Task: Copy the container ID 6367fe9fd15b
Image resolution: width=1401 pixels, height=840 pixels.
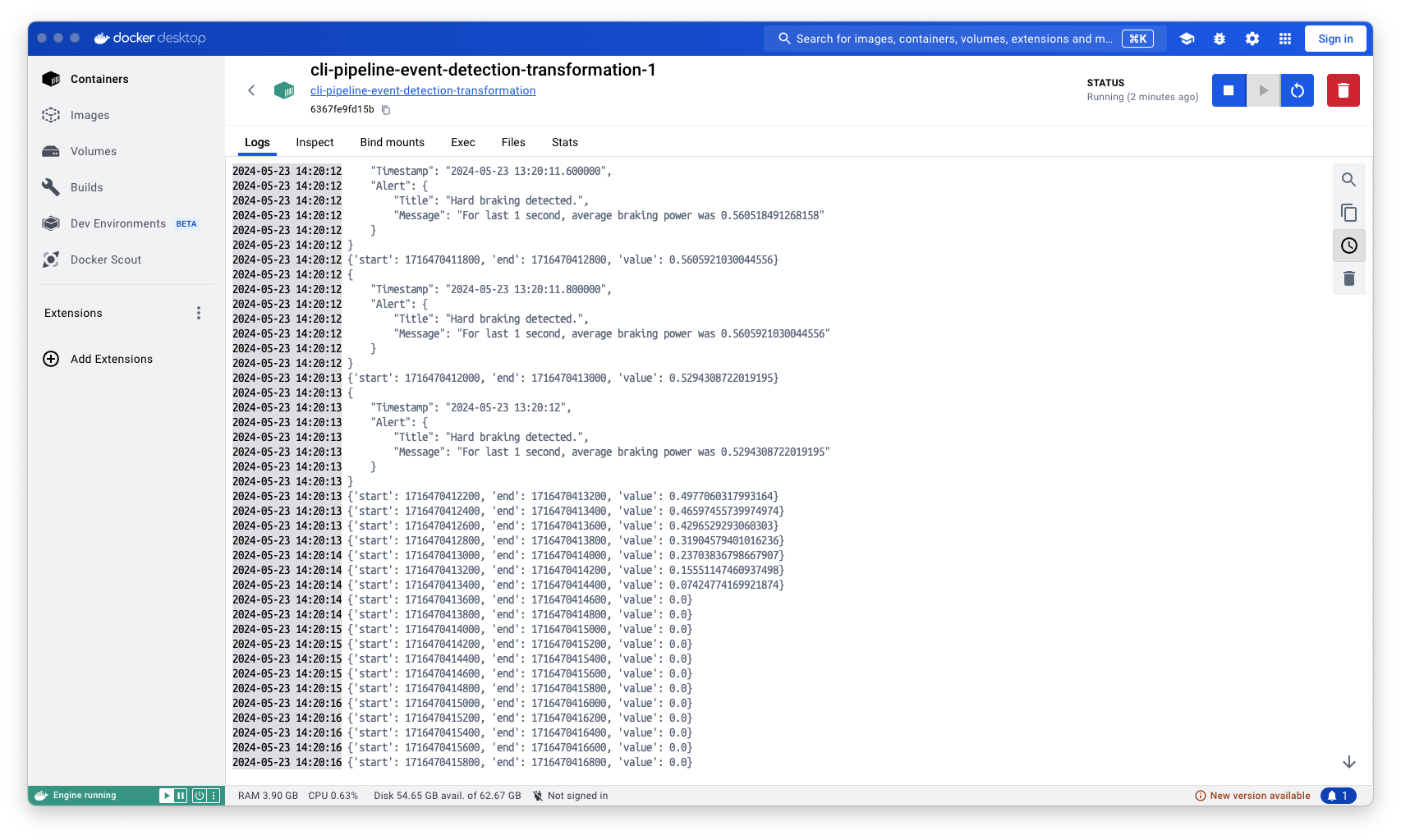Action: 386,110
